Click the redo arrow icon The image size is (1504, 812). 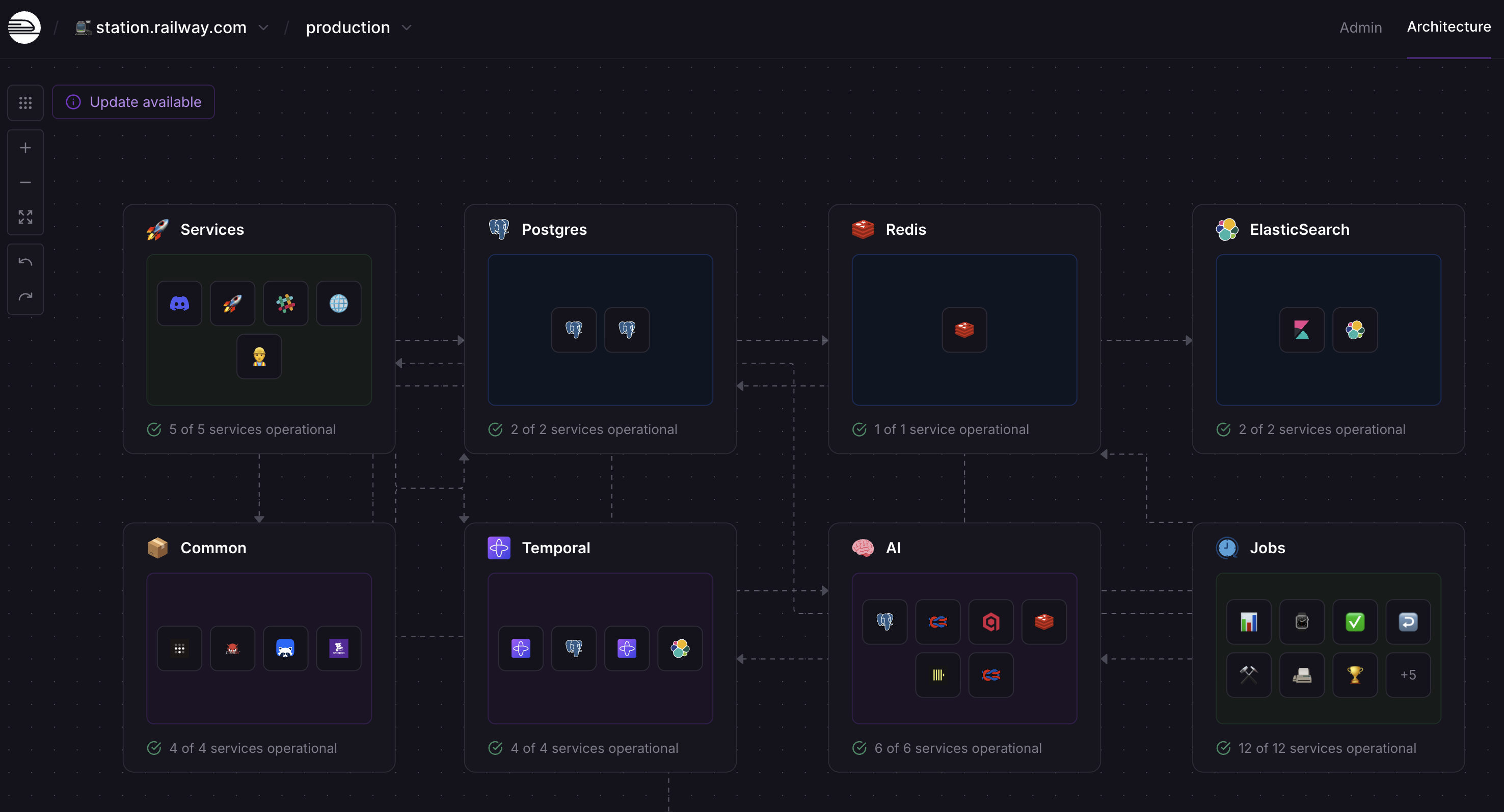pos(25,296)
